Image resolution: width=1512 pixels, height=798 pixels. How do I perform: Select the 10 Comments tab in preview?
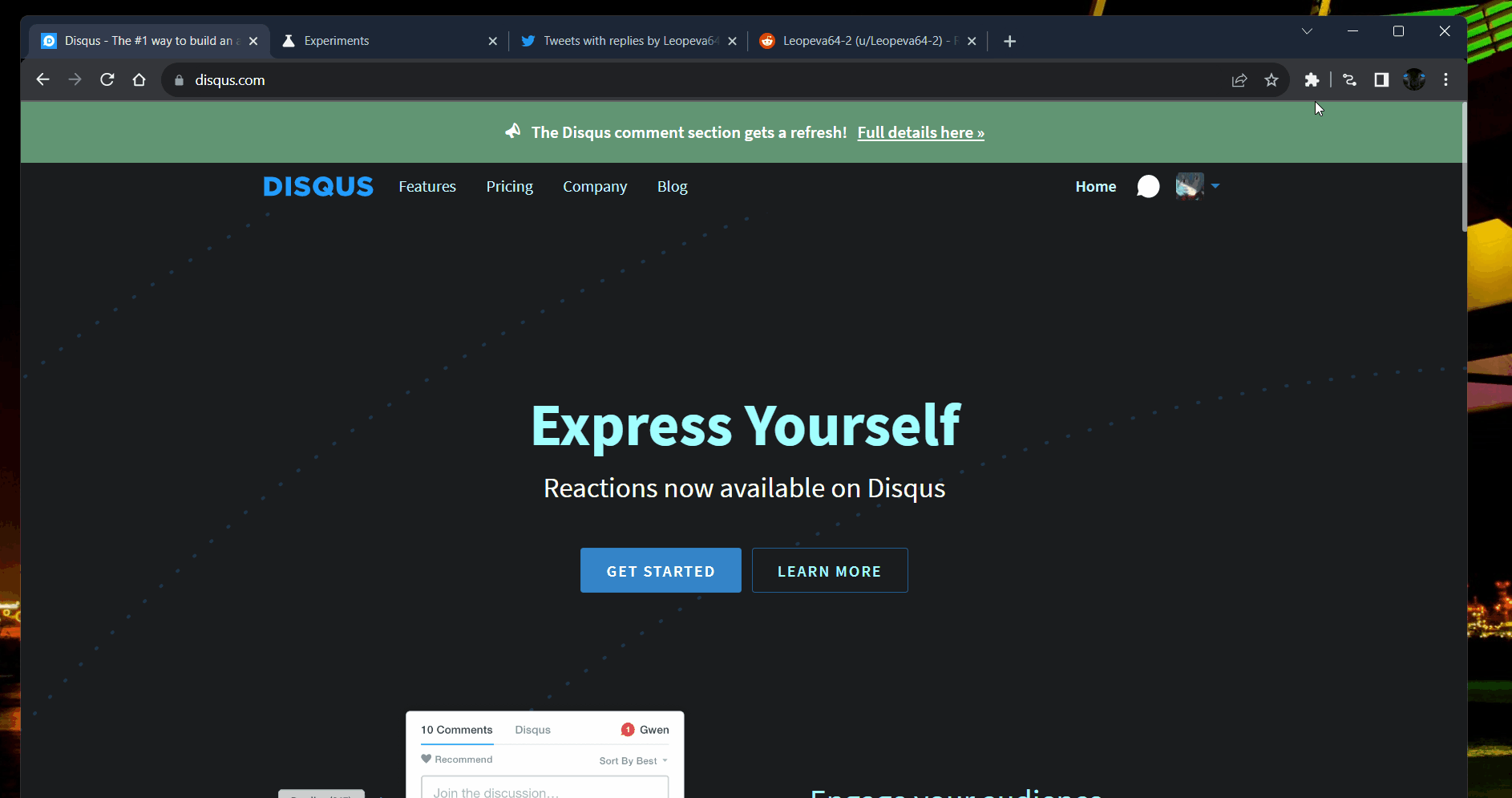click(x=457, y=730)
